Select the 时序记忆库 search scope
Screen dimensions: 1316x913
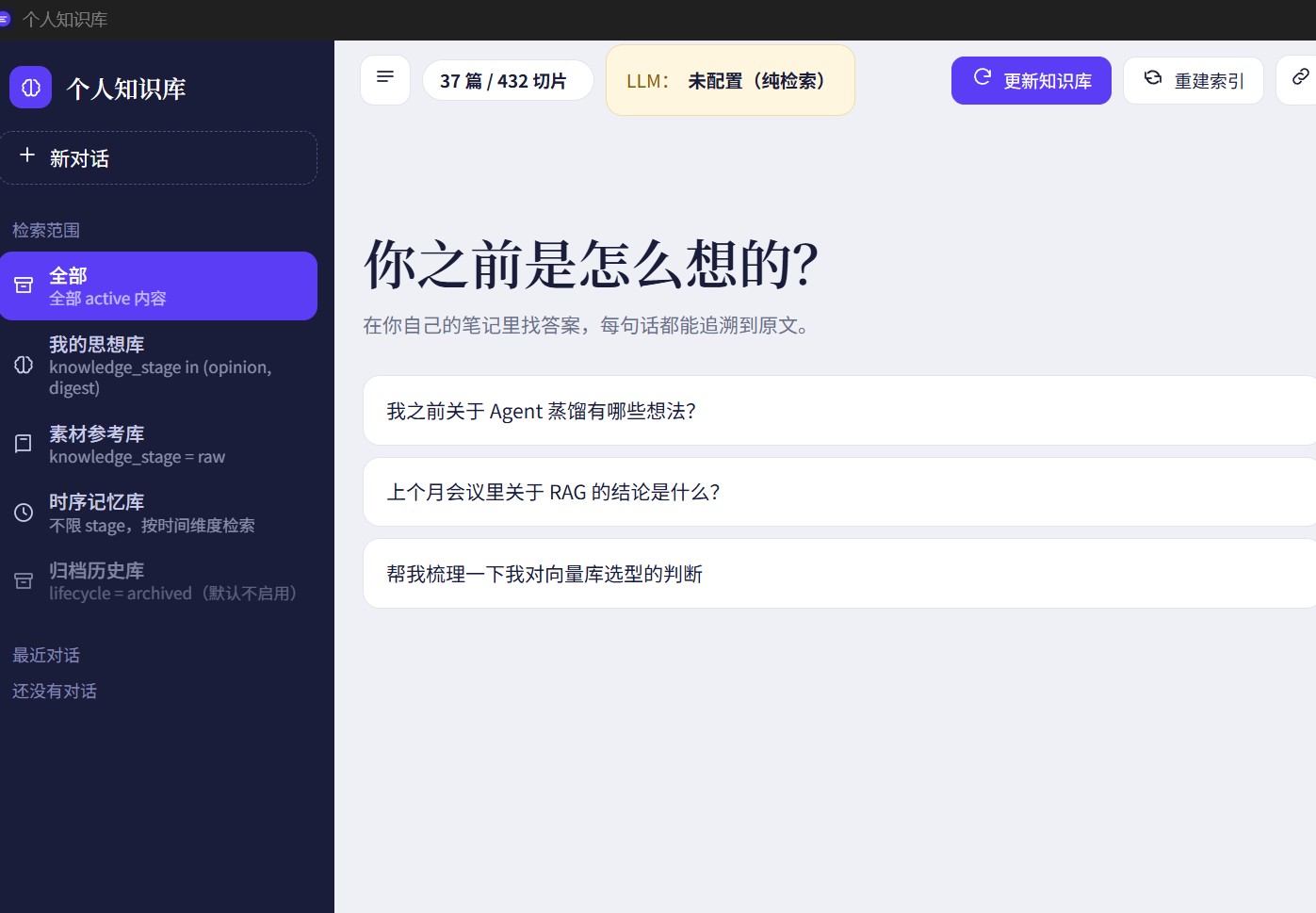(x=158, y=513)
